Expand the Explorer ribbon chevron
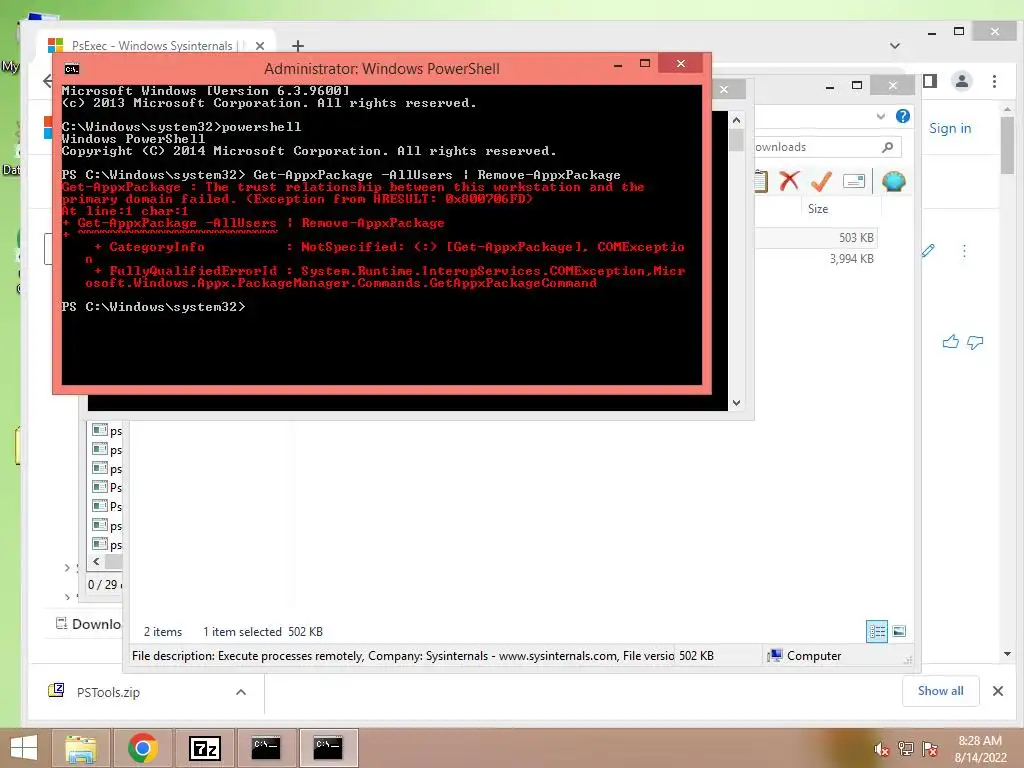This screenshot has width=1024, height=768. tap(881, 116)
